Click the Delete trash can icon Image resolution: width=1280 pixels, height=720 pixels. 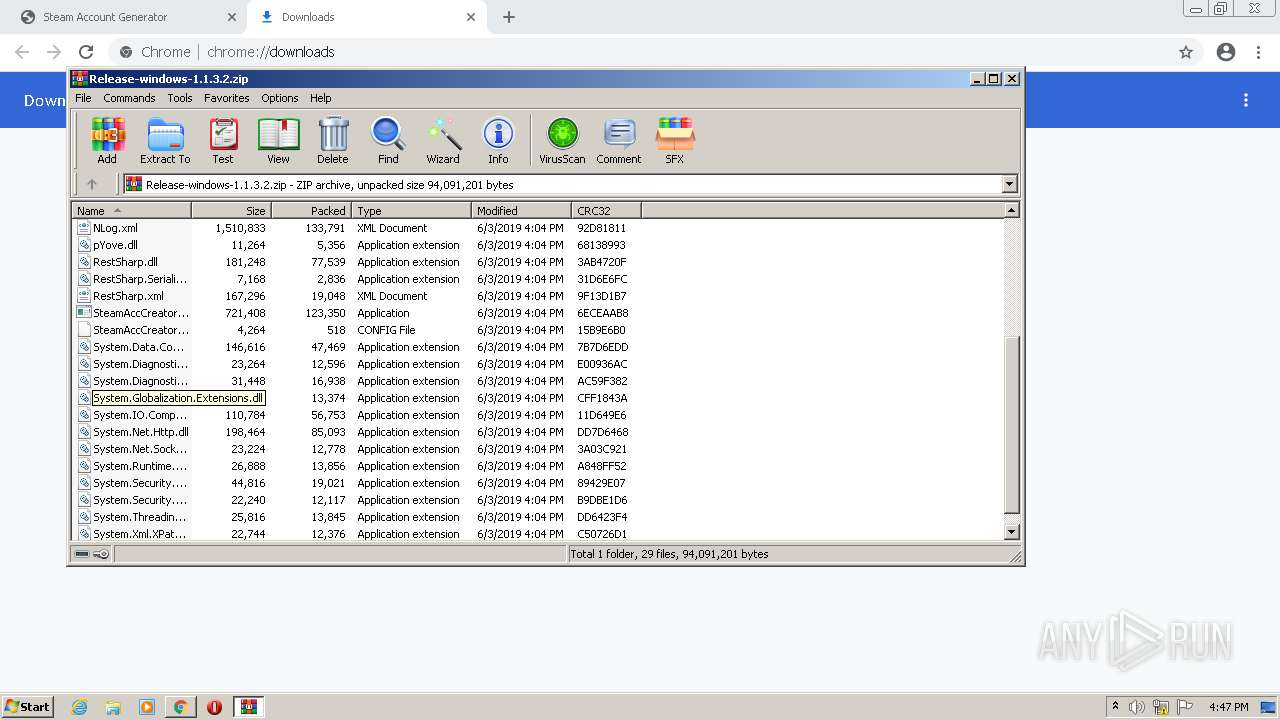(333, 141)
